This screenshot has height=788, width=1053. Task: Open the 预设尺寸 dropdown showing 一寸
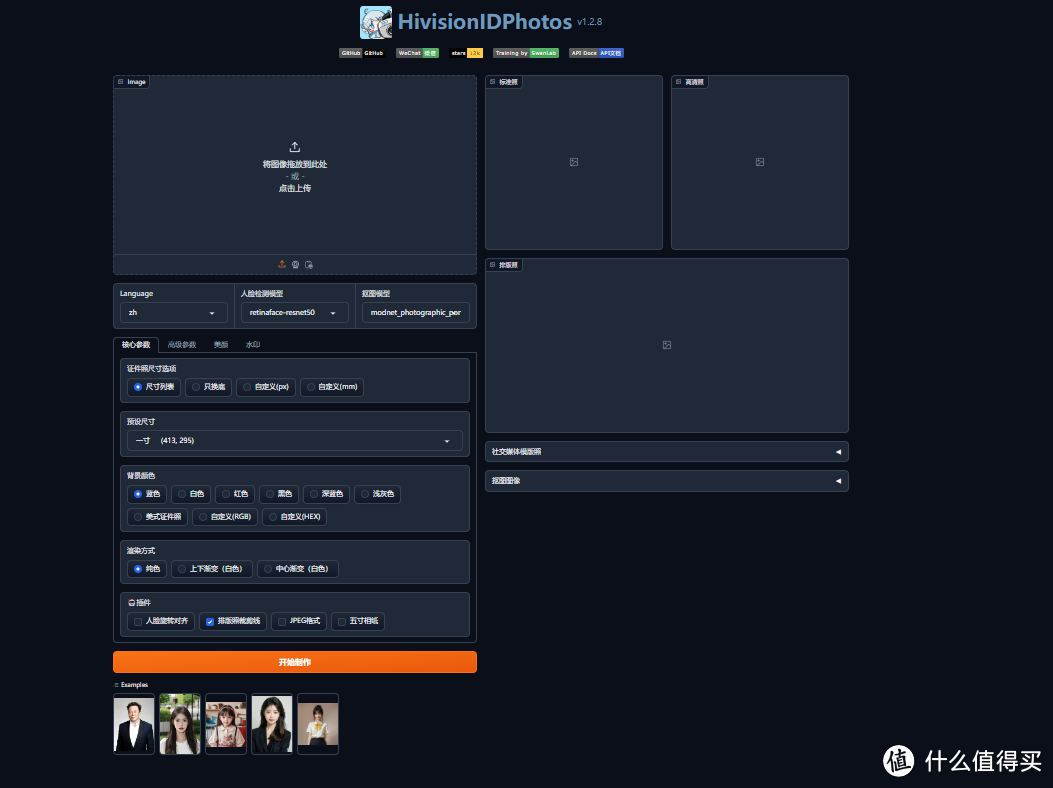(x=294, y=440)
